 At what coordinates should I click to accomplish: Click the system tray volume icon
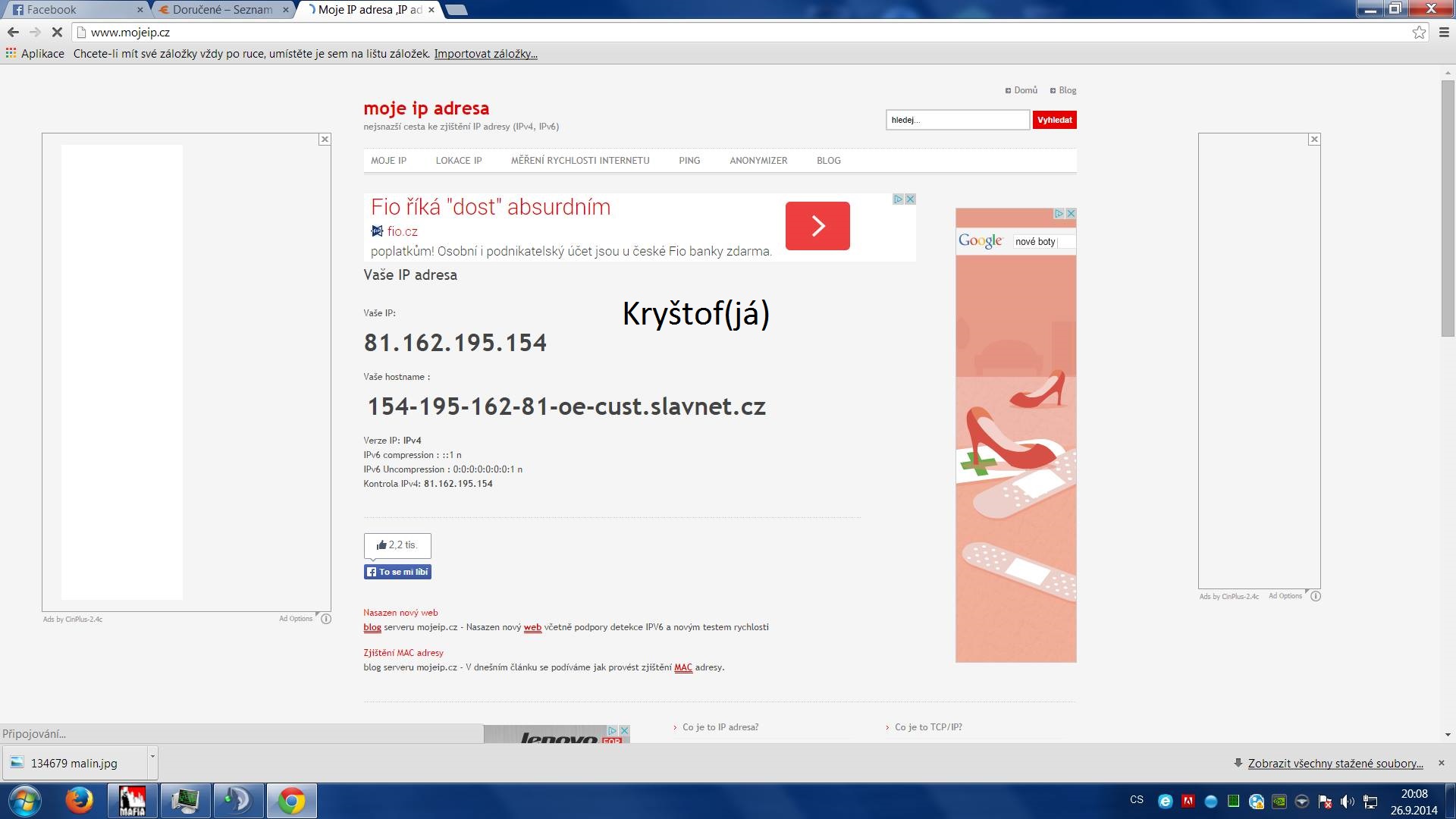[1347, 802]
